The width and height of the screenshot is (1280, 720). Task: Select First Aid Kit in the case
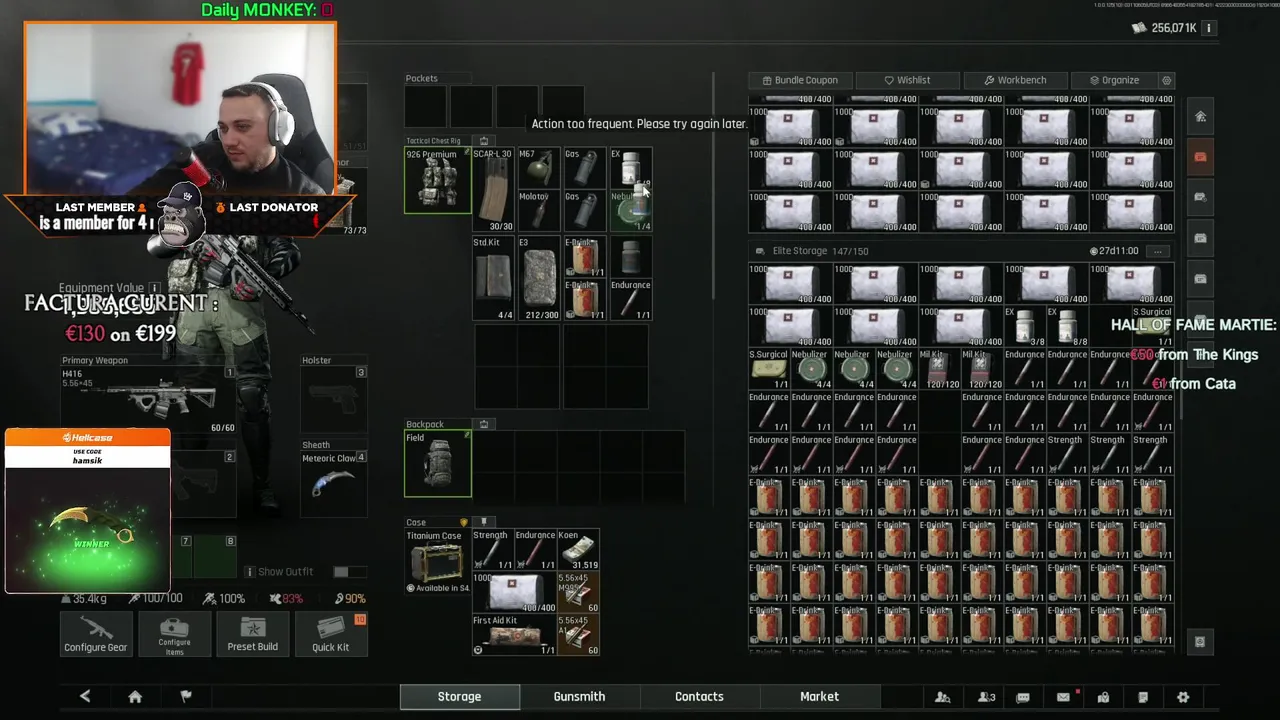point(515,635)
